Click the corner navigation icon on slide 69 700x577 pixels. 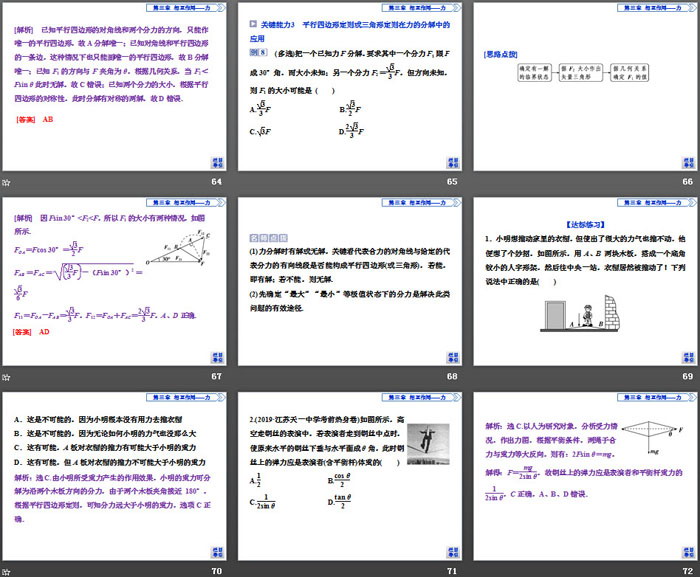click(689, 358)
